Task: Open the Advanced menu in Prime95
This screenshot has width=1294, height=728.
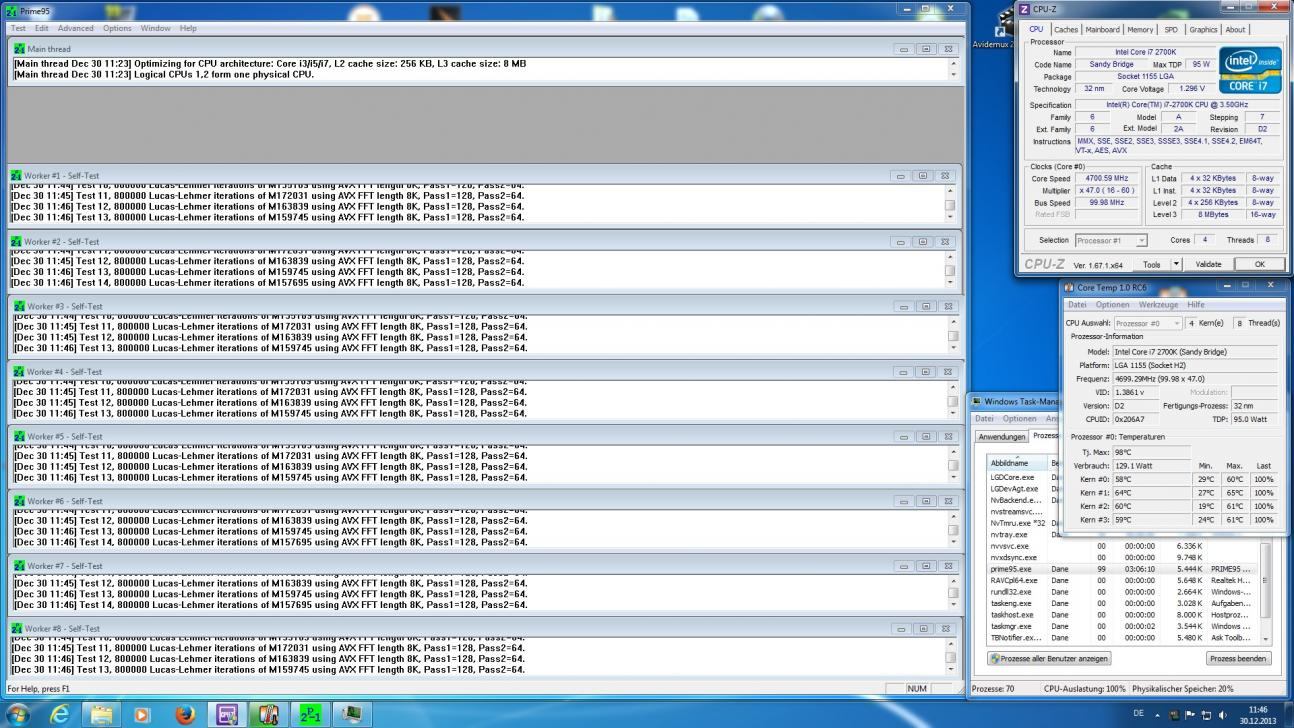Action: [75, 28]
